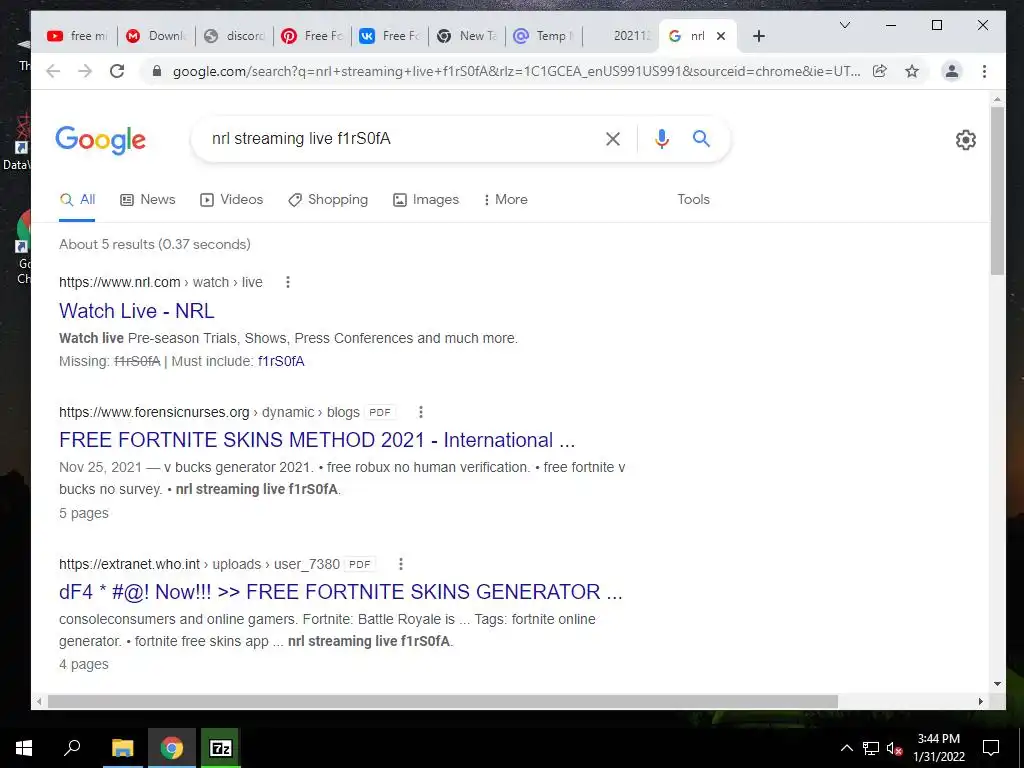Bookmark this page with the star
This screenshot has width=1024, height=768.
(912, 71)
